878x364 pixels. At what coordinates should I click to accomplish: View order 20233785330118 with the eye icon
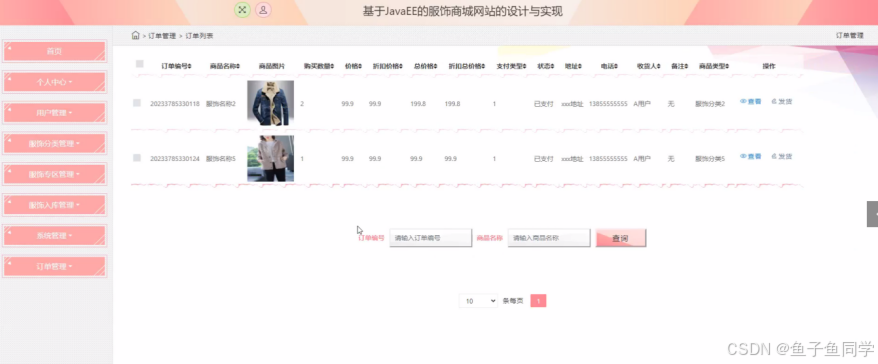coord(750,102)
